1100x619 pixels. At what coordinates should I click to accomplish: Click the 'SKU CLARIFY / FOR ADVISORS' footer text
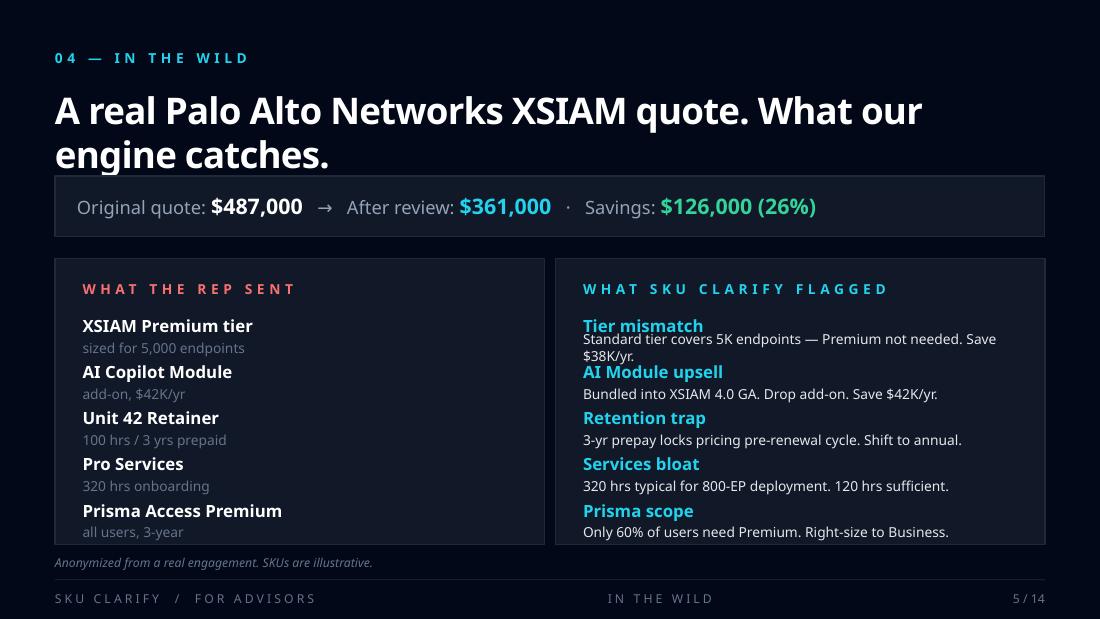(x=185, y=599)
